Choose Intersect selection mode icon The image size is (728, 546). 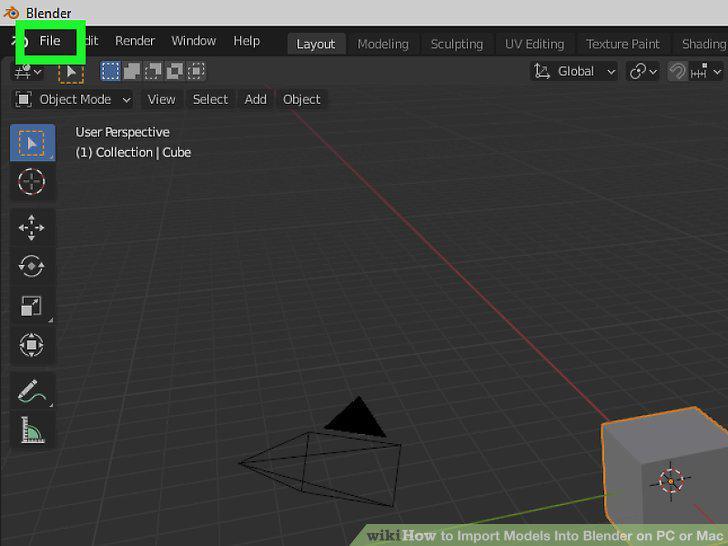click(196, 71)
